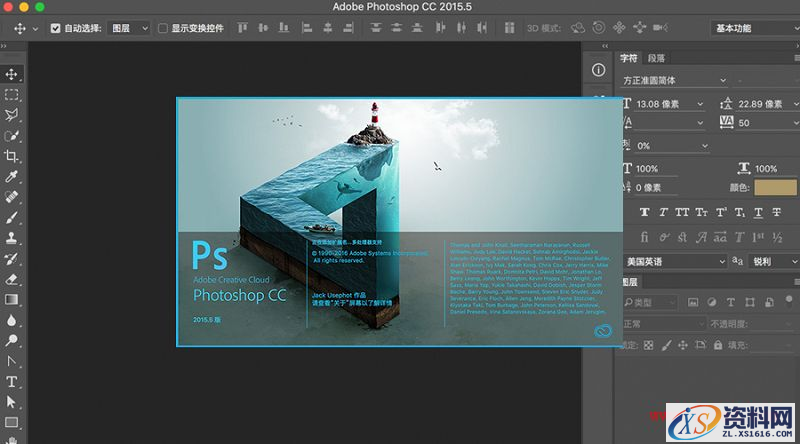The image size is (800, 444).
Task: Open the 基本功能 workspace dropdown
Action: coord(748,28)
